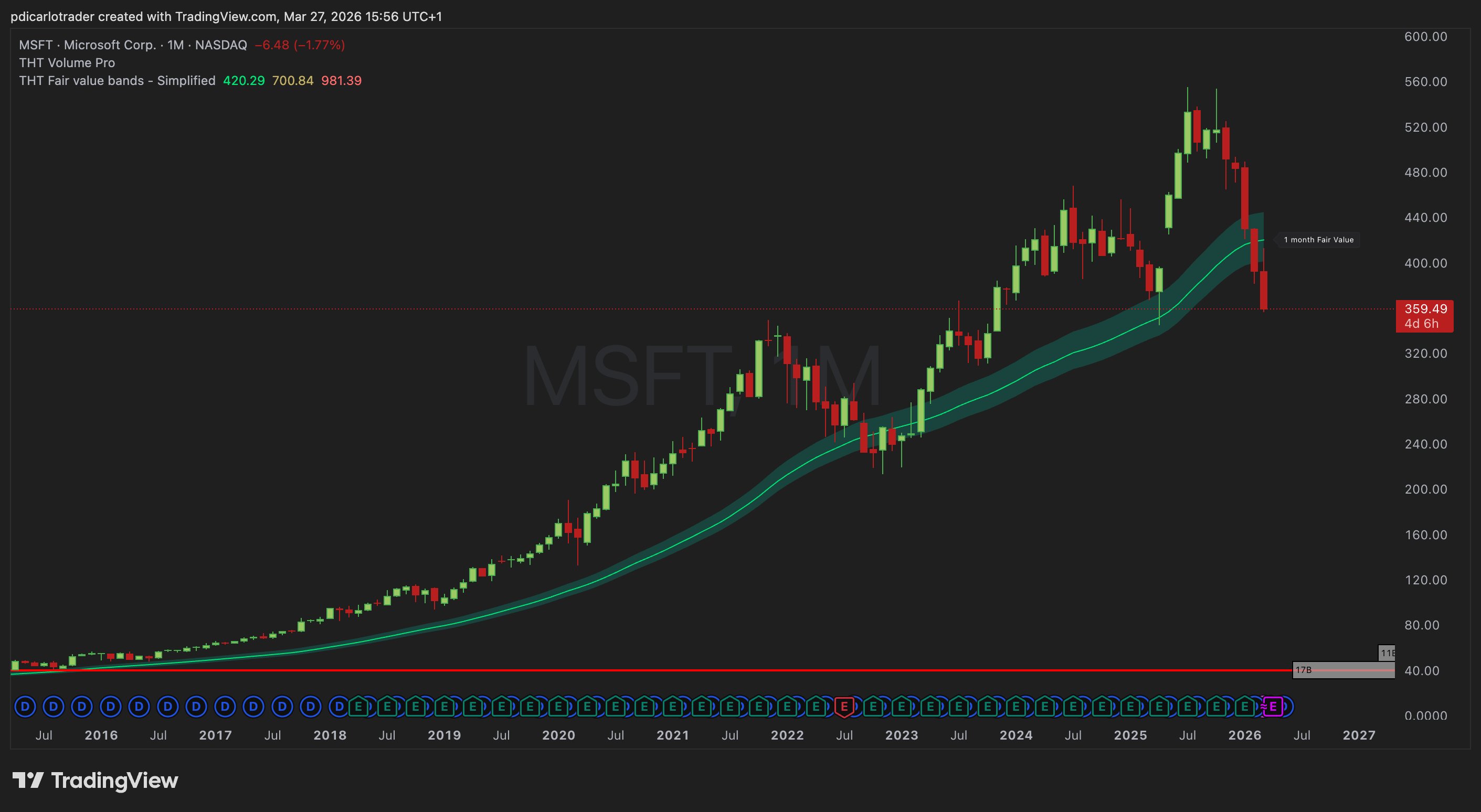Click the 1 month Fair Value label
Image resolution: width=1481 pixels, height=812 pixels.
[x=1318, y=240]
